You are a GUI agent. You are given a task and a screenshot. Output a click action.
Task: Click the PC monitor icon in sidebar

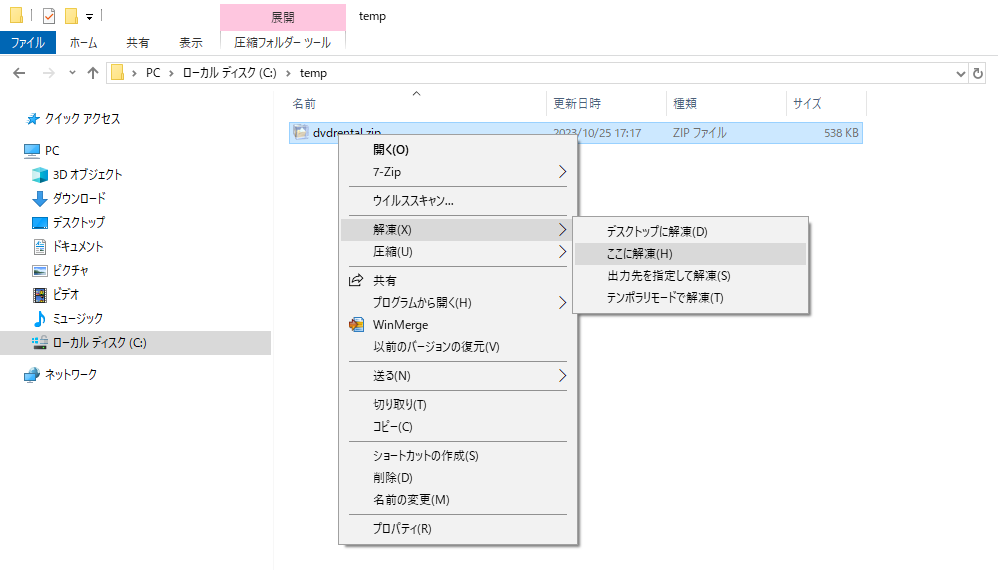pos(32,151)
